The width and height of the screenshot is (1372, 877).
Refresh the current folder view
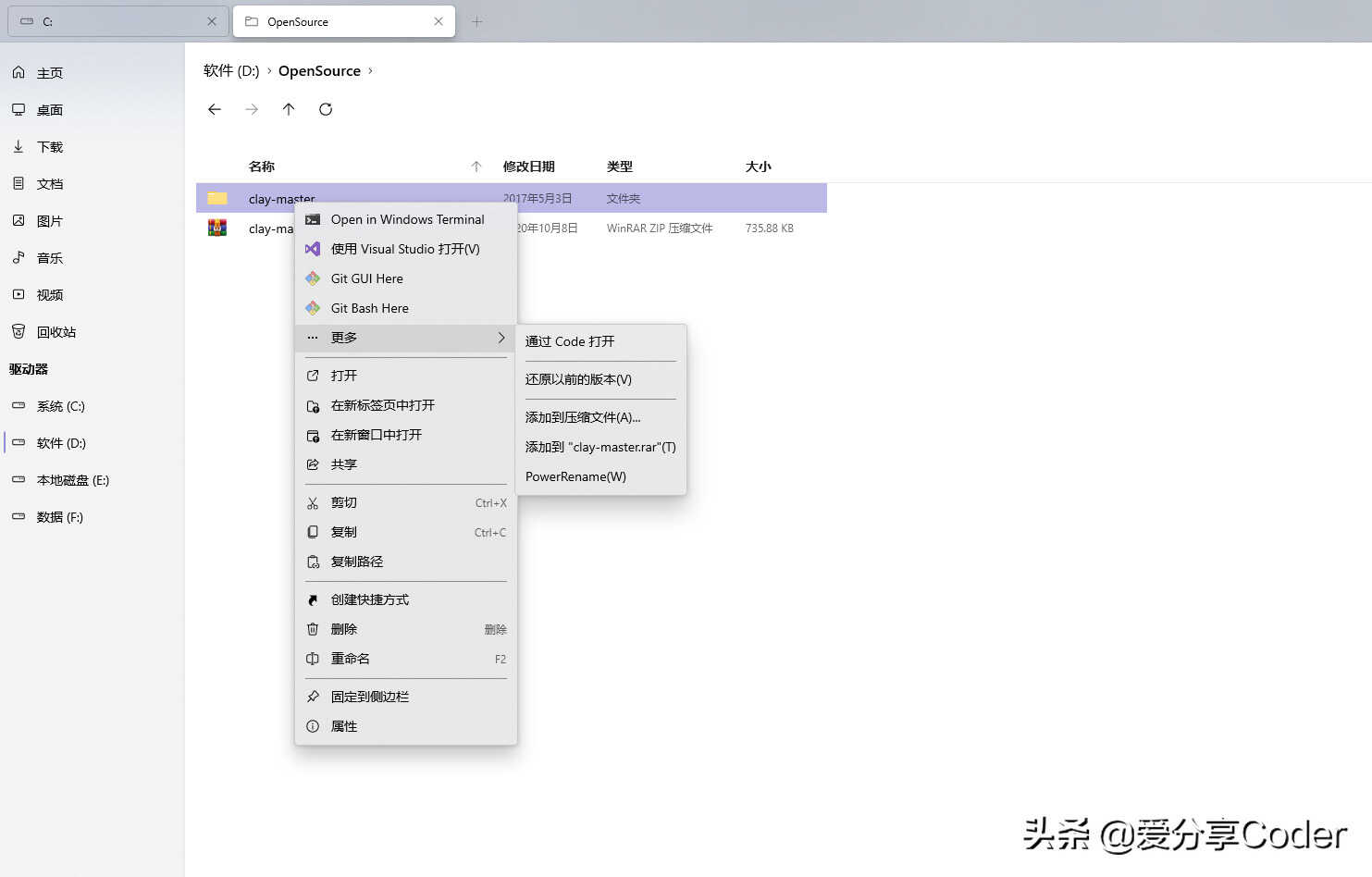coord(326,109)
